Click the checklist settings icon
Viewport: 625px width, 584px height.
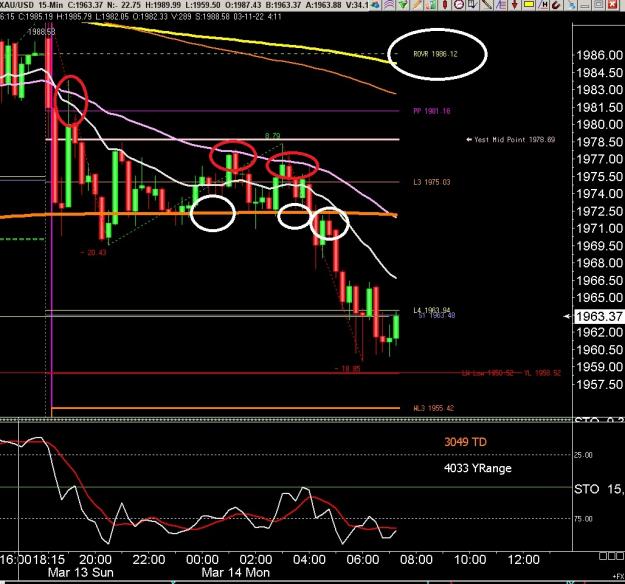[473, 4]
